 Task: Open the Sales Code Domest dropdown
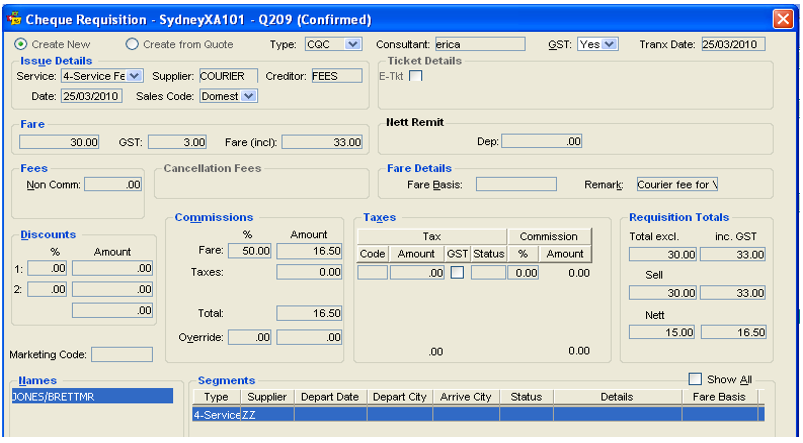click(x=248, y=96)
